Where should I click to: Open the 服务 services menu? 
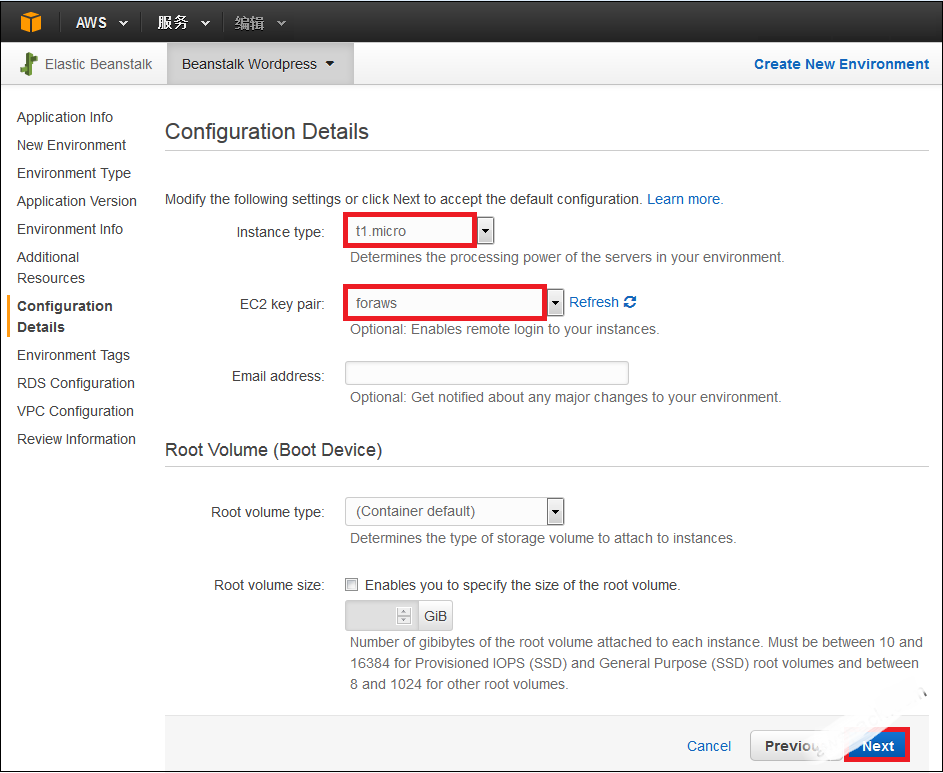coord(183,23)
